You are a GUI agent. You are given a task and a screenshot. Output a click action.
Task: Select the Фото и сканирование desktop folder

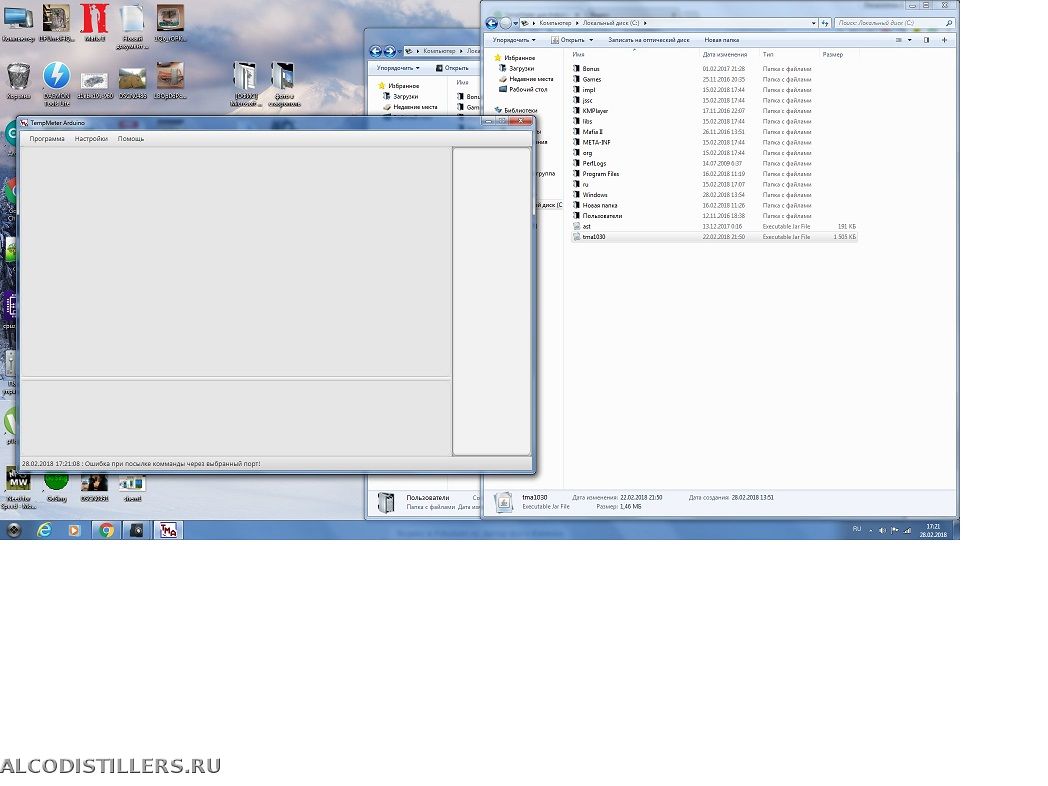point(284,84)
